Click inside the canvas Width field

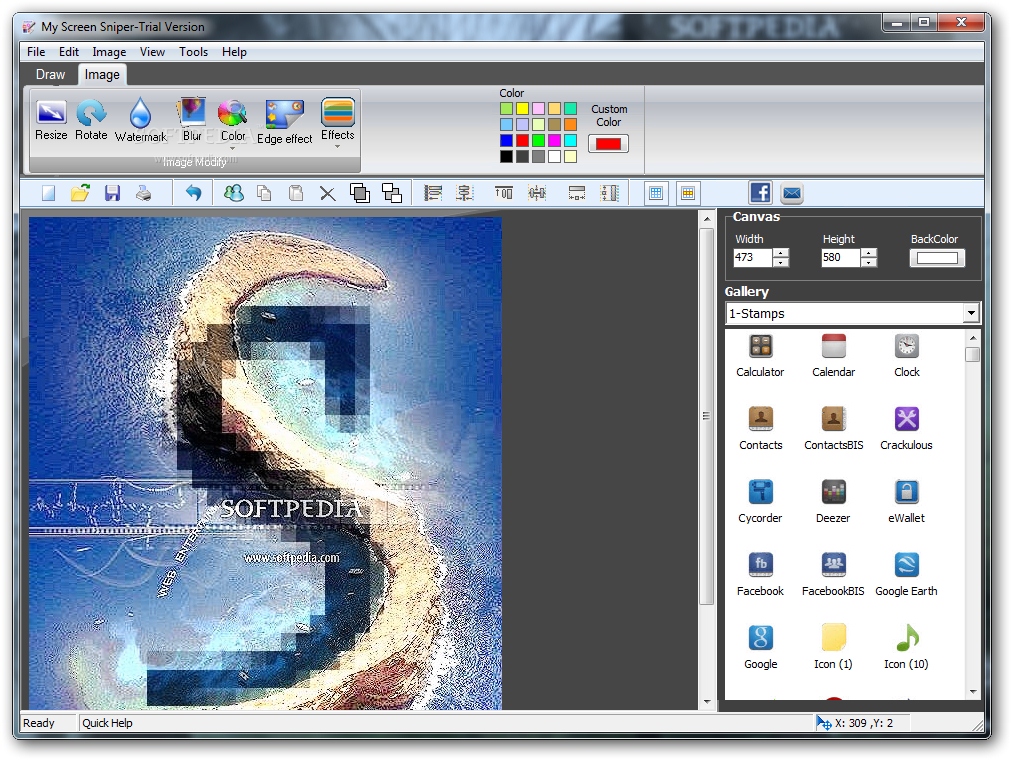point(753,257)
